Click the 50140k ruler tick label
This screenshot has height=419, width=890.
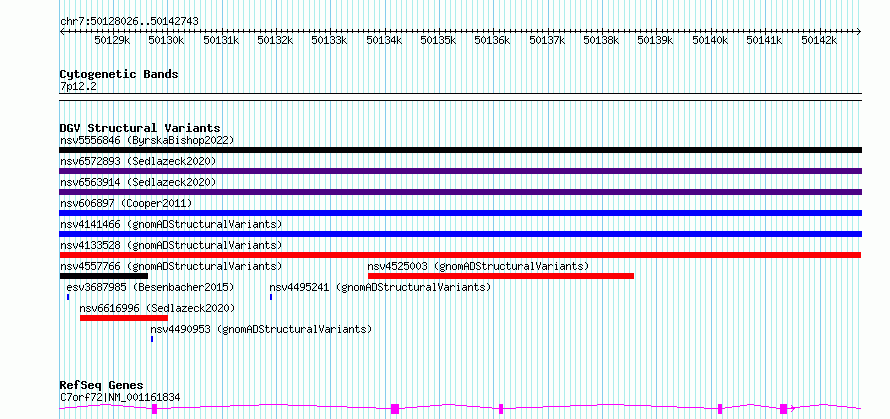710,40
